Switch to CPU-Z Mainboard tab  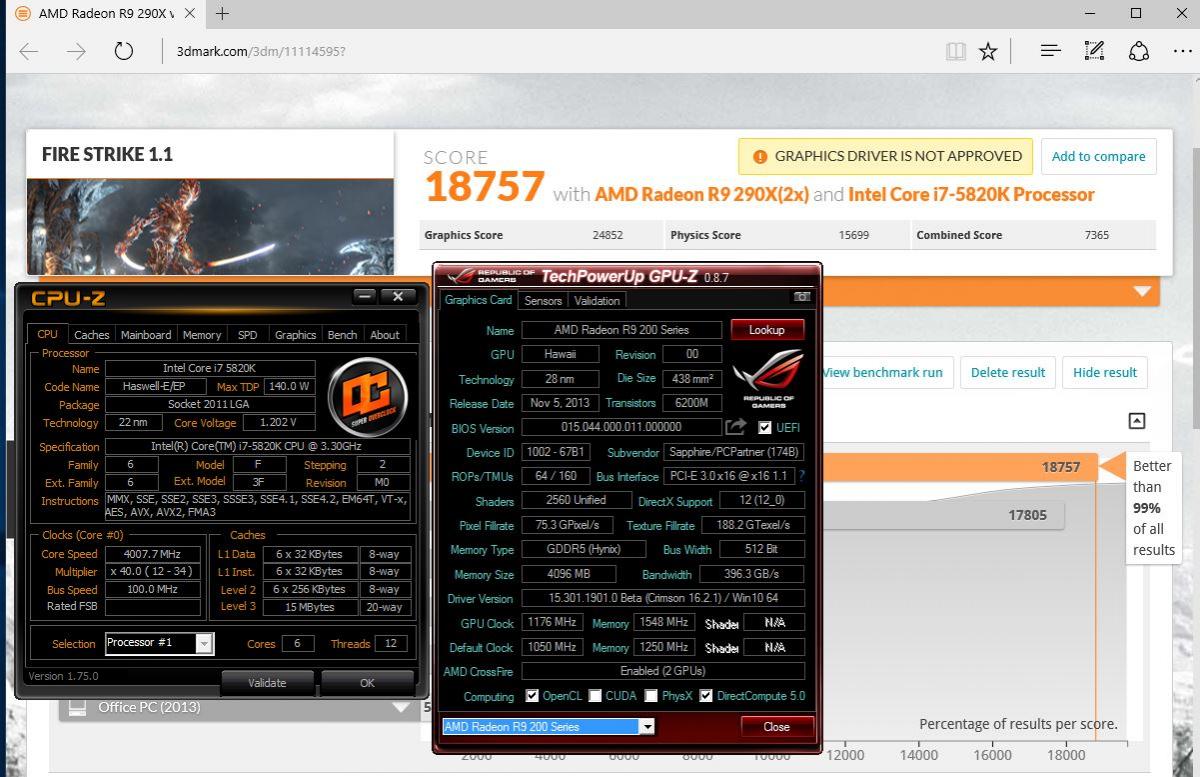point(146,335)
